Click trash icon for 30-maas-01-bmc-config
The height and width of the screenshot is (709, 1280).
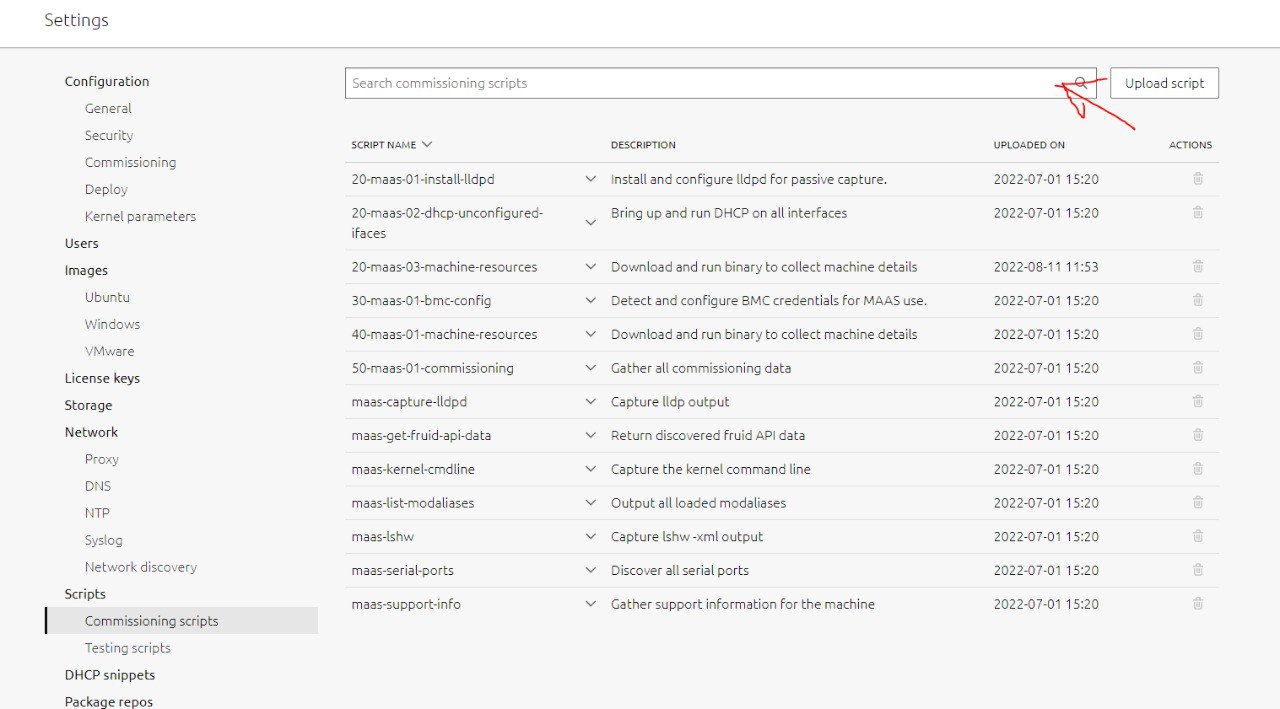[1198, 300]
